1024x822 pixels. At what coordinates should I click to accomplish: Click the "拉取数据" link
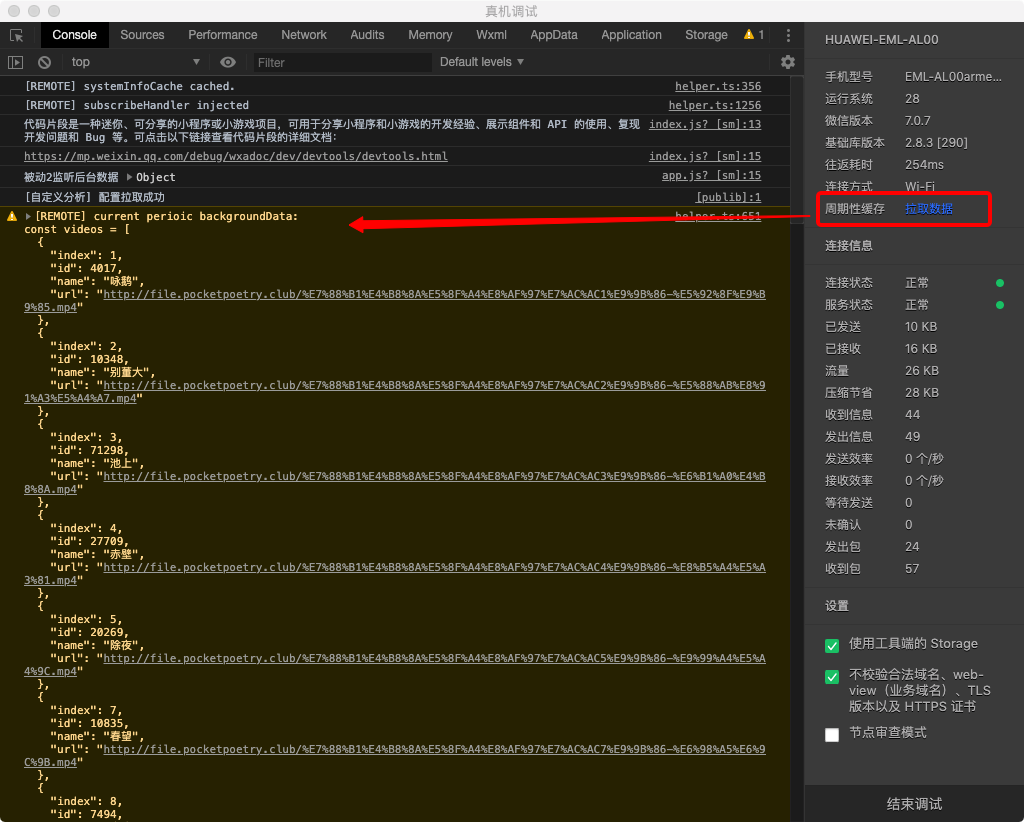929,209
